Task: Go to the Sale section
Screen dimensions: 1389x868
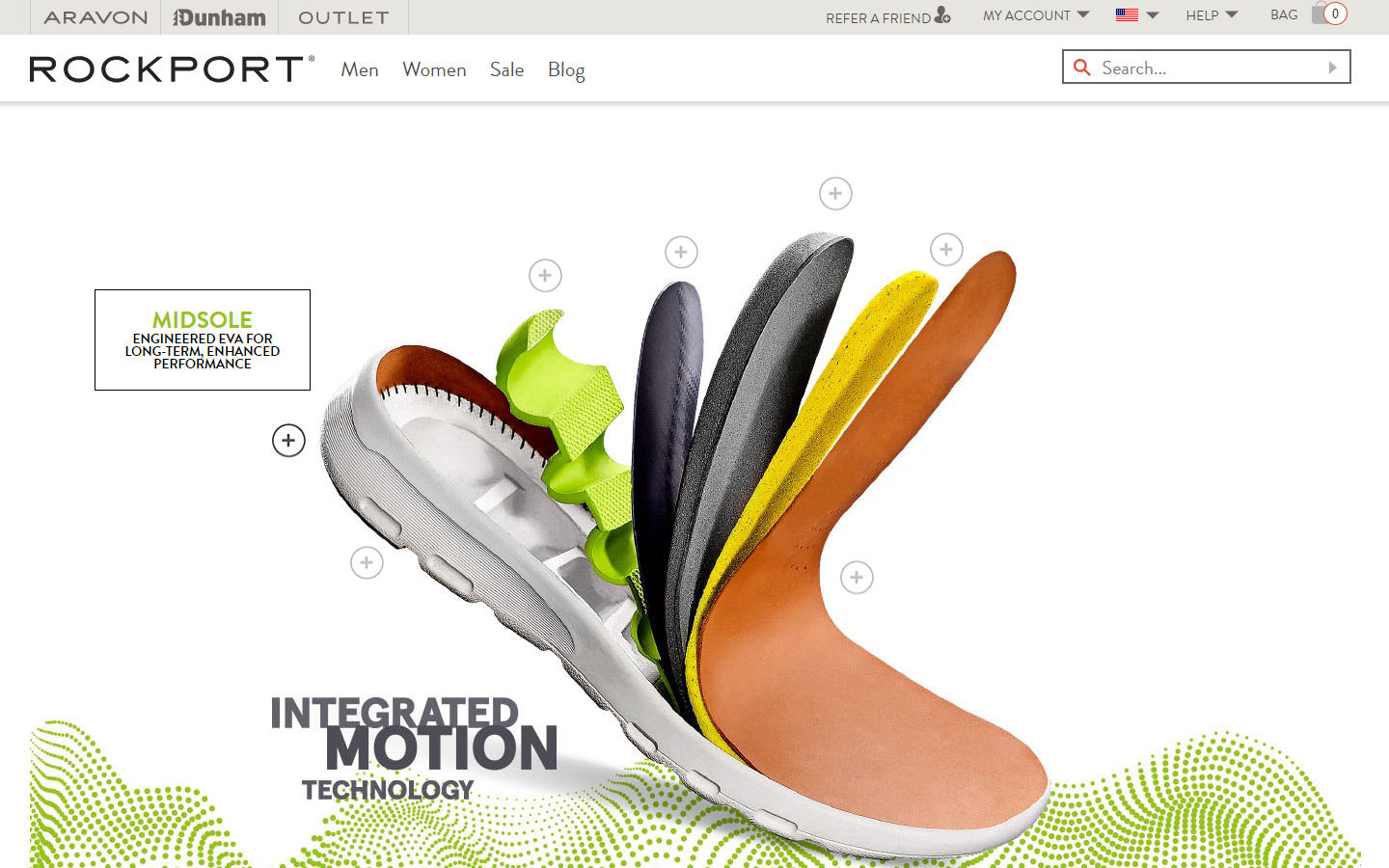Action: click(x=506, y=69)
